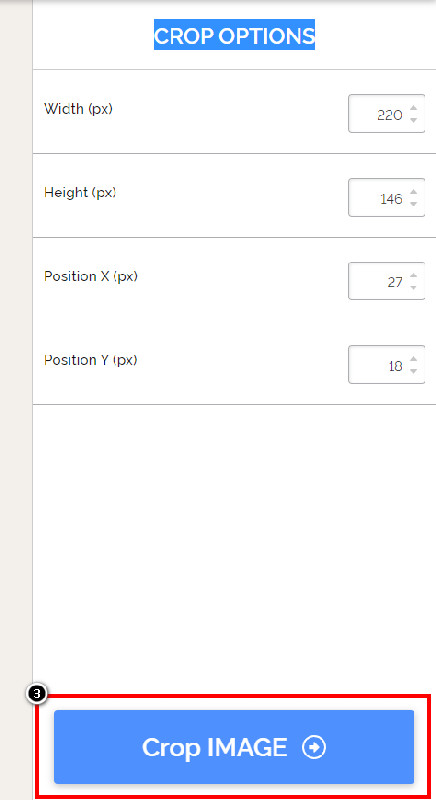Click the Crop IMAGE button

[234, 746]
